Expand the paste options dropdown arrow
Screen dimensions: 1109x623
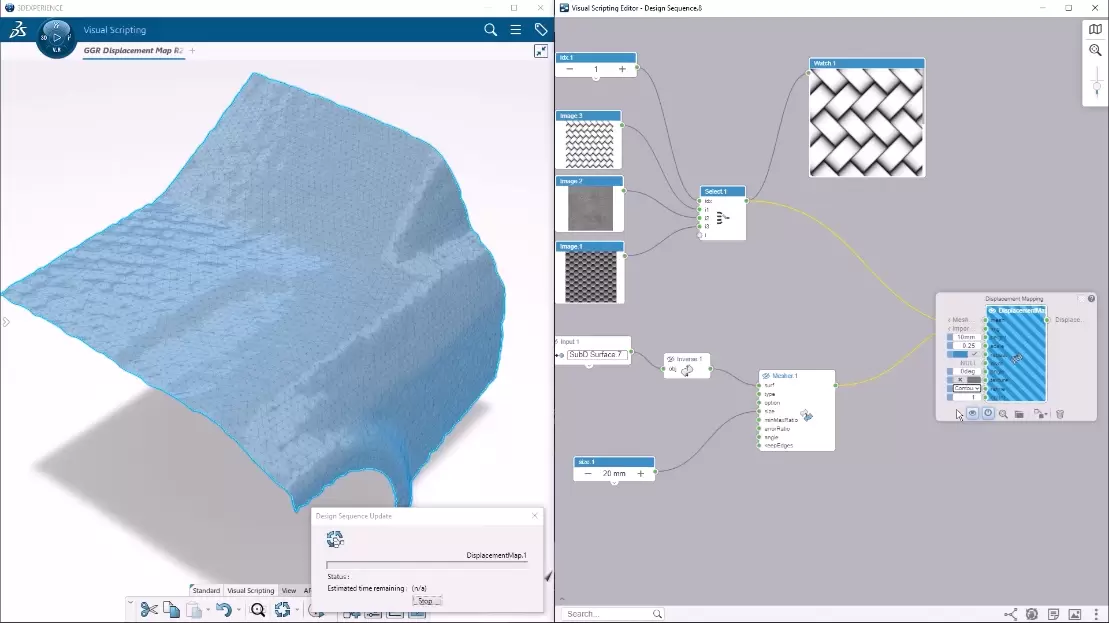(x=207, y=609)
